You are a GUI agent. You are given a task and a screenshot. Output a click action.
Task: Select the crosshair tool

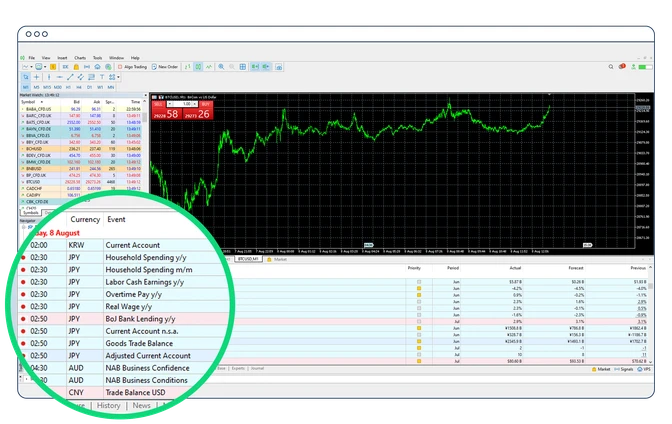(36, 77)
